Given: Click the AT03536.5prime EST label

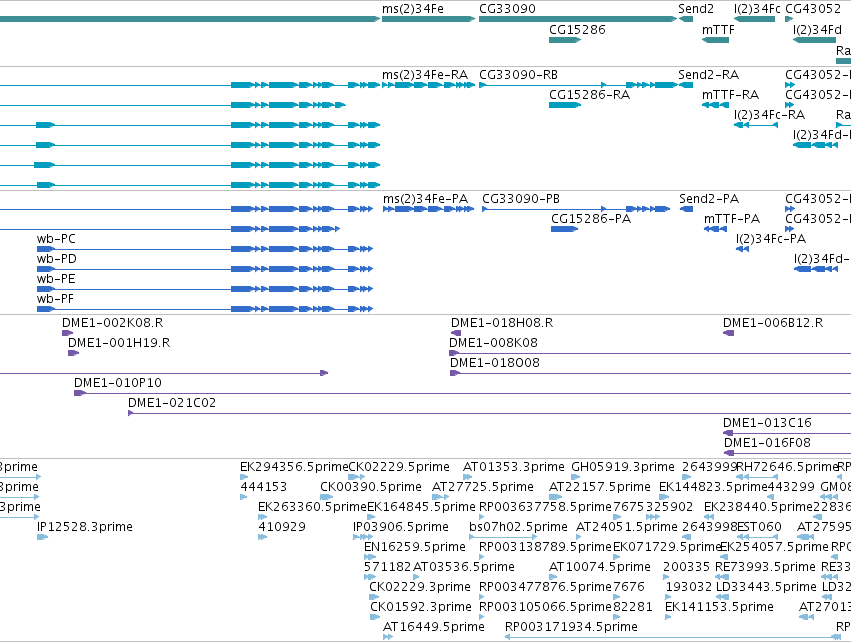Looking at the screenshot, I should pos(463,567).
